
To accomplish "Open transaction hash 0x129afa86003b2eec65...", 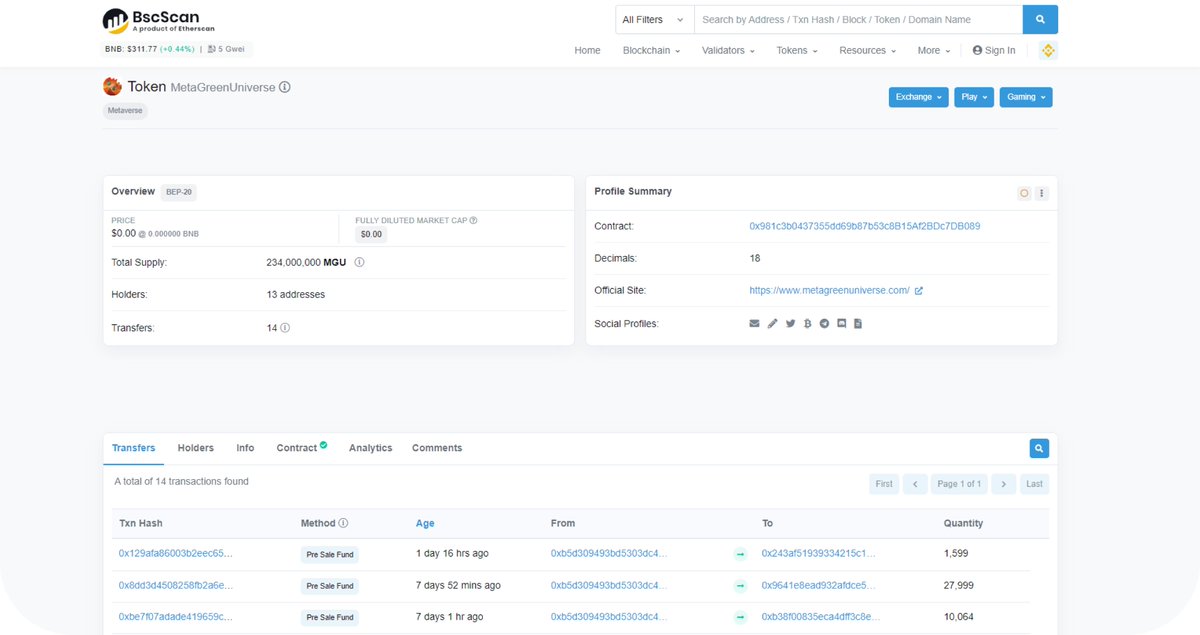I will pyautogui.click(x=176, y=553).
